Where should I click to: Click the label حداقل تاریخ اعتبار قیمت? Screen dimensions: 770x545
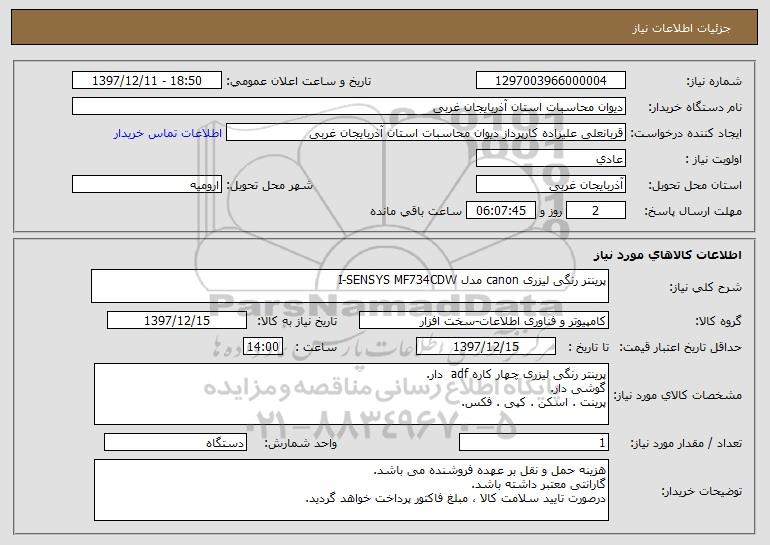click(x=680, y=348)
